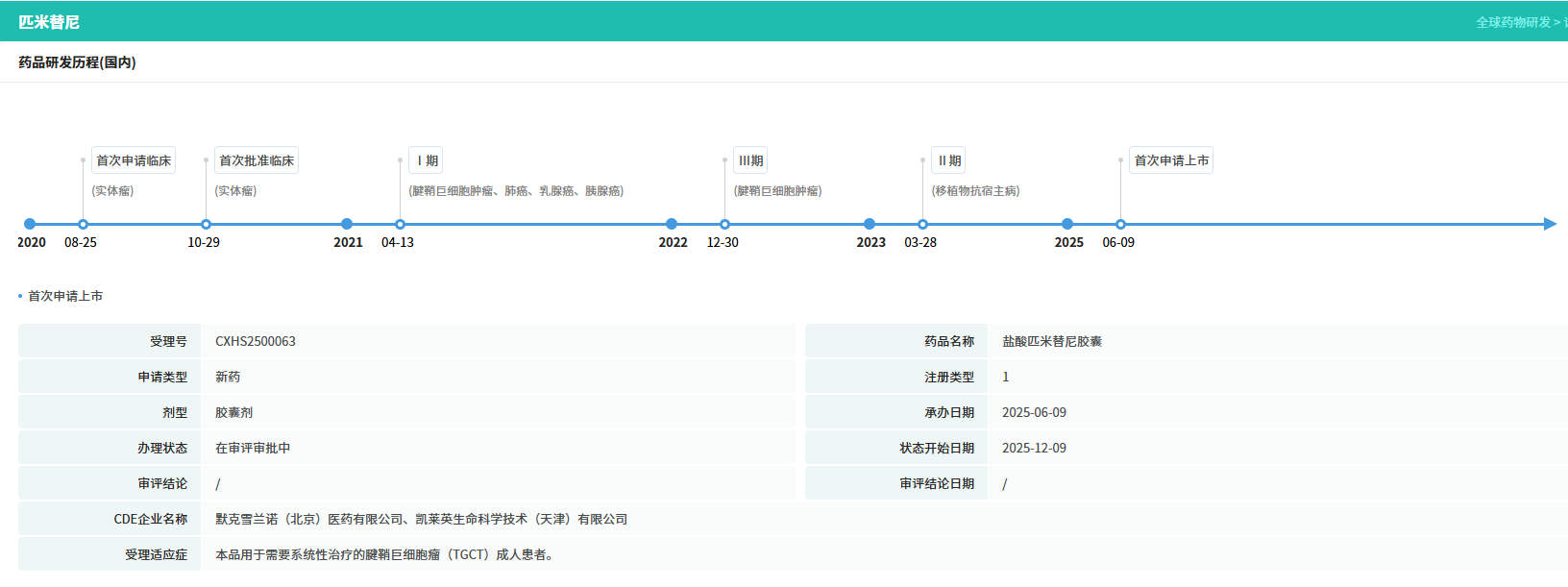
Task: Select the timeline marker above 06-09
Action: coord(1120,224)
